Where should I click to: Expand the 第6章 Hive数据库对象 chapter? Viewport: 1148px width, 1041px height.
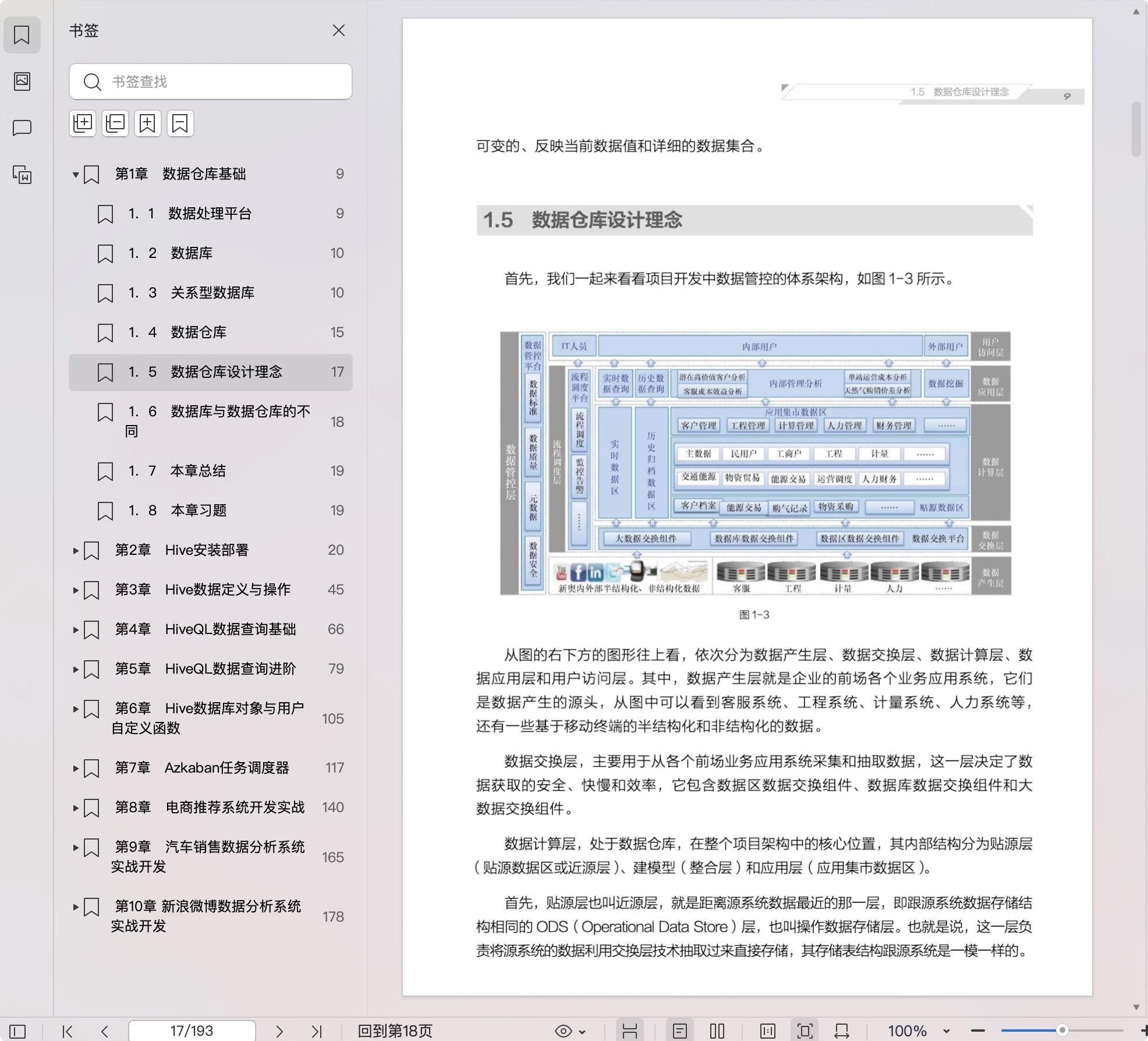click(x=76, y=709)
